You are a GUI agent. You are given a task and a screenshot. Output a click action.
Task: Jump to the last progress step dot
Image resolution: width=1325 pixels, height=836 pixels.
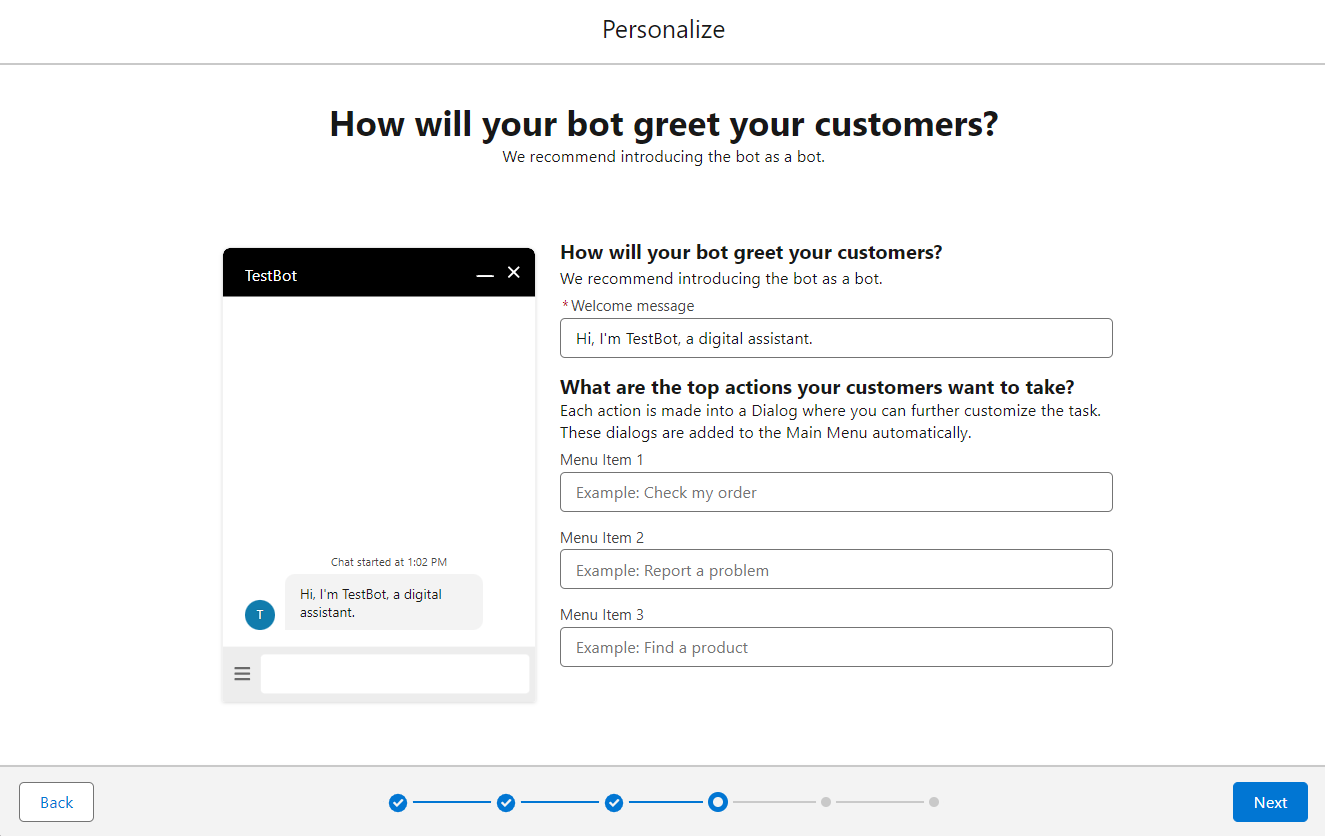(934, 802)
